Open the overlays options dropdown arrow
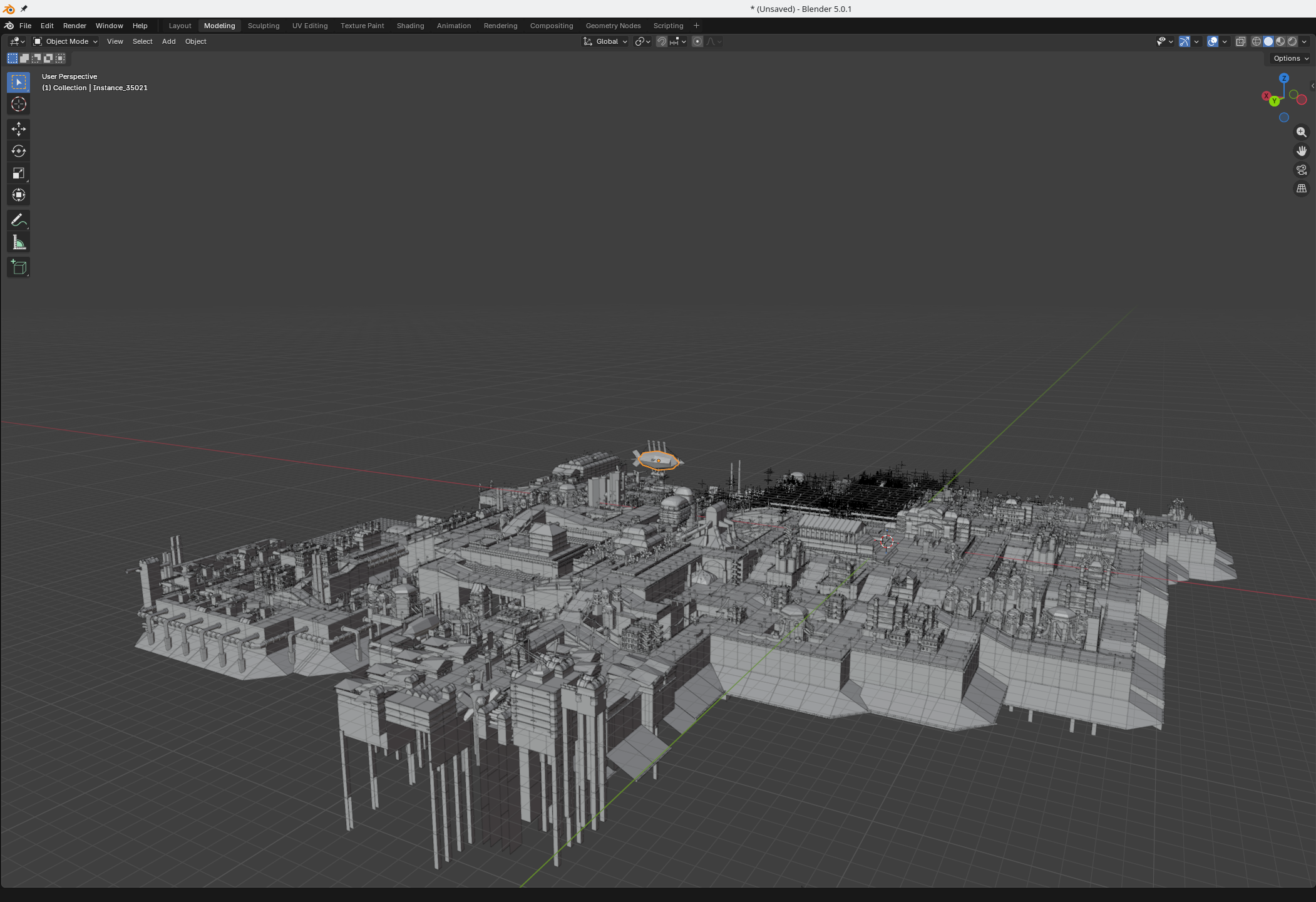 tap(1225, 41)
